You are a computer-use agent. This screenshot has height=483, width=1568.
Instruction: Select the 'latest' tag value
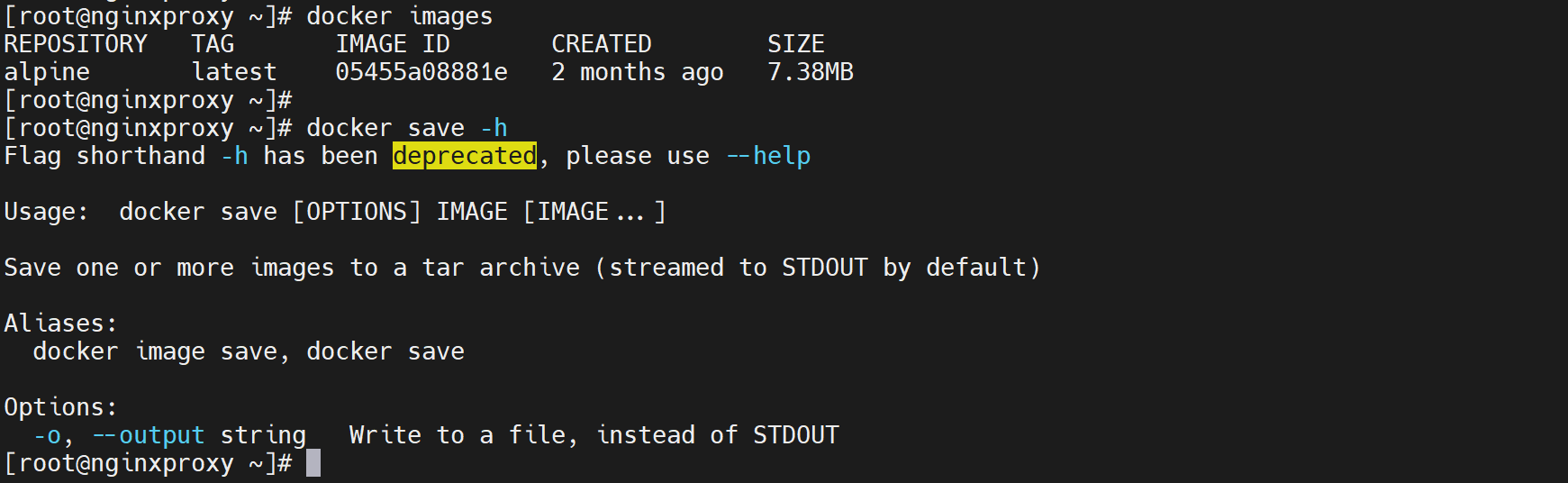234,72
